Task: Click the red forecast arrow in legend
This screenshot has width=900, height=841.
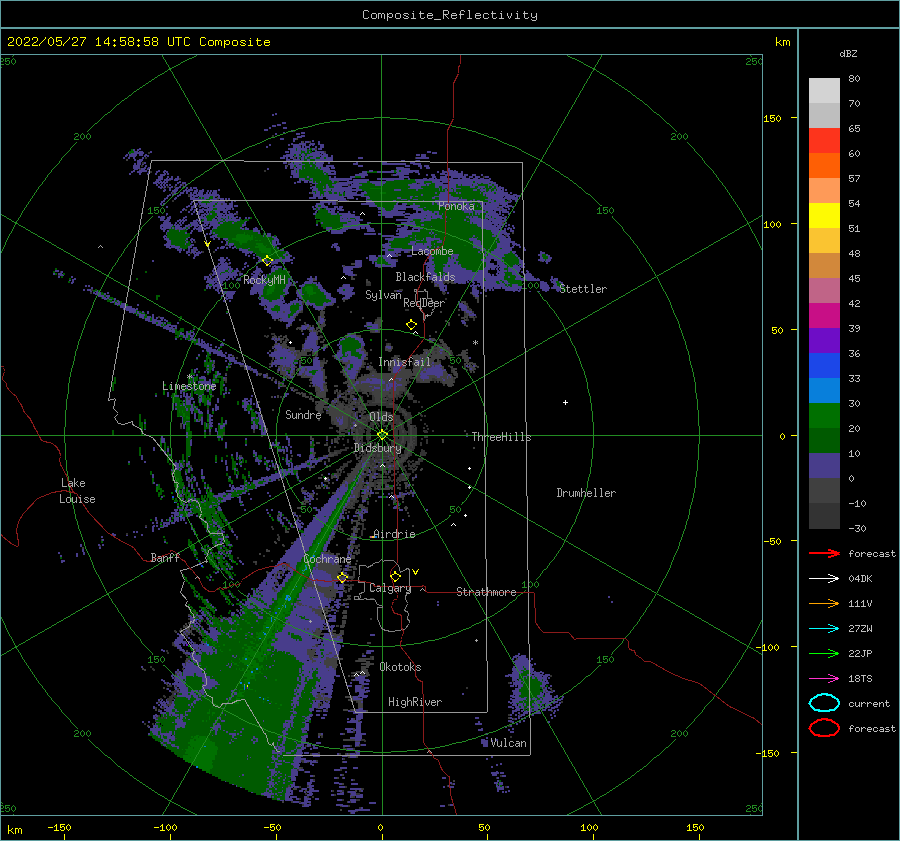Action: point(824,553)
